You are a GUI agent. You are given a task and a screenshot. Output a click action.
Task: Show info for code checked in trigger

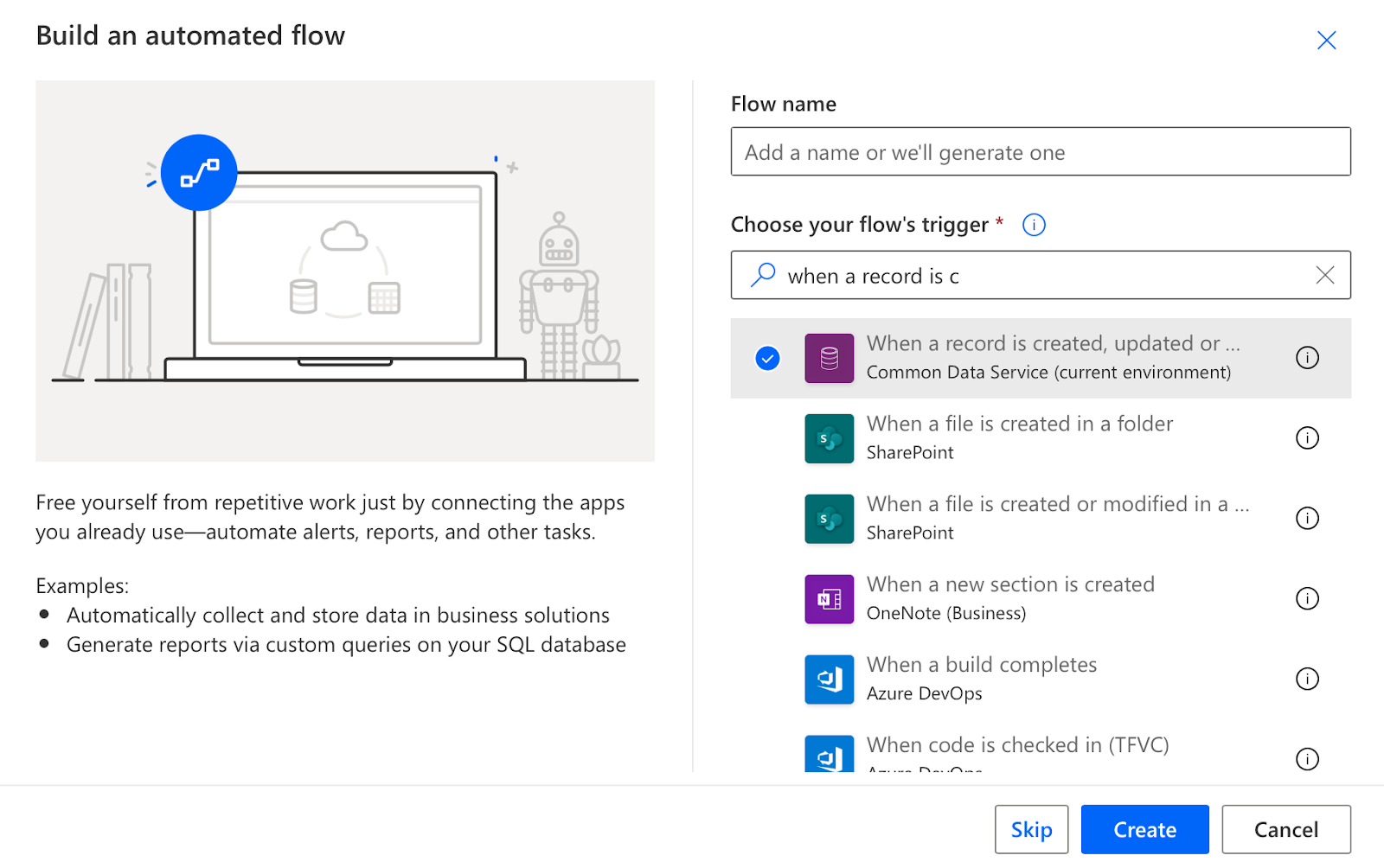(1307, 759)
